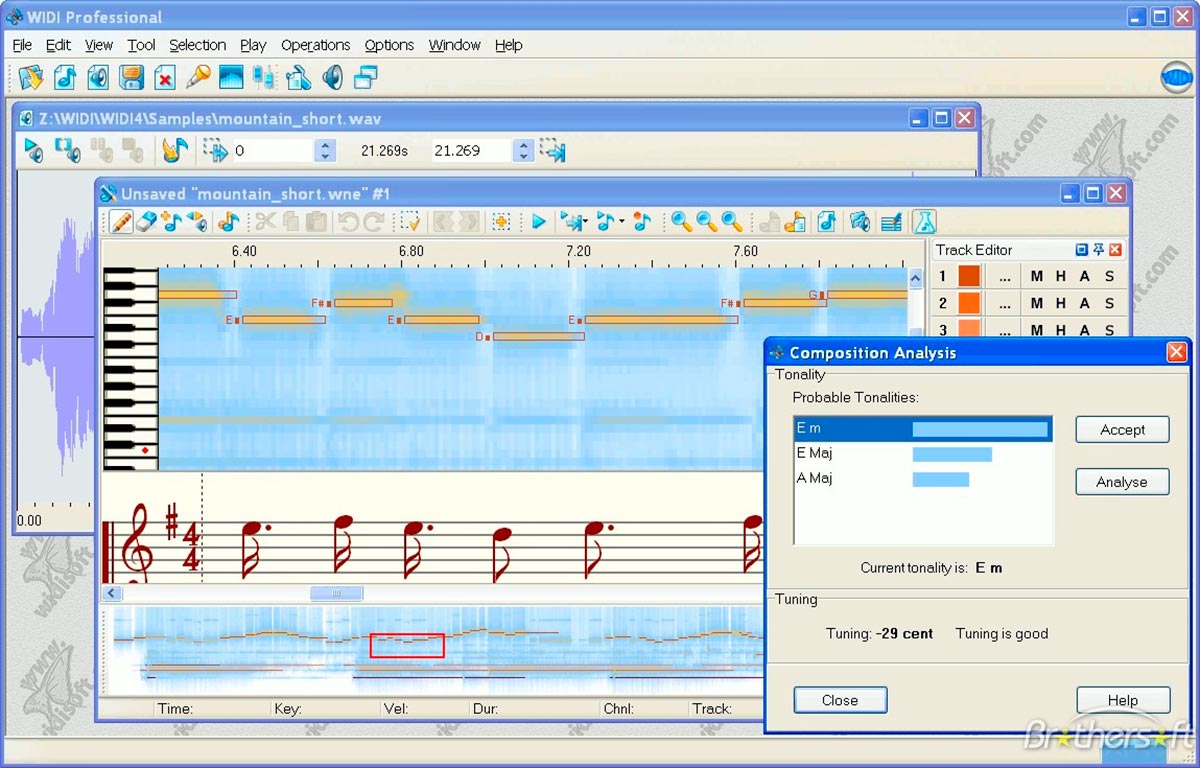Click the recognition settings sliders icon
1200x768 pixels.
(x=264, y=76)
